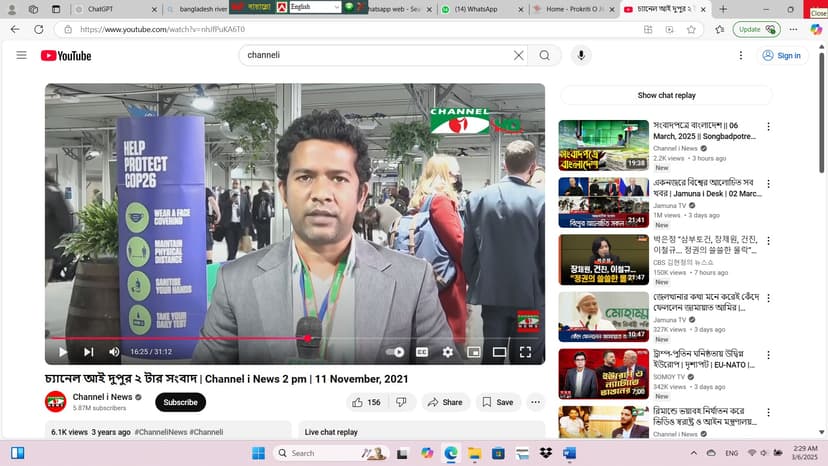Search with your voice microphone
Viewport: 828px width, 466px height.
[x=581, y=55]
